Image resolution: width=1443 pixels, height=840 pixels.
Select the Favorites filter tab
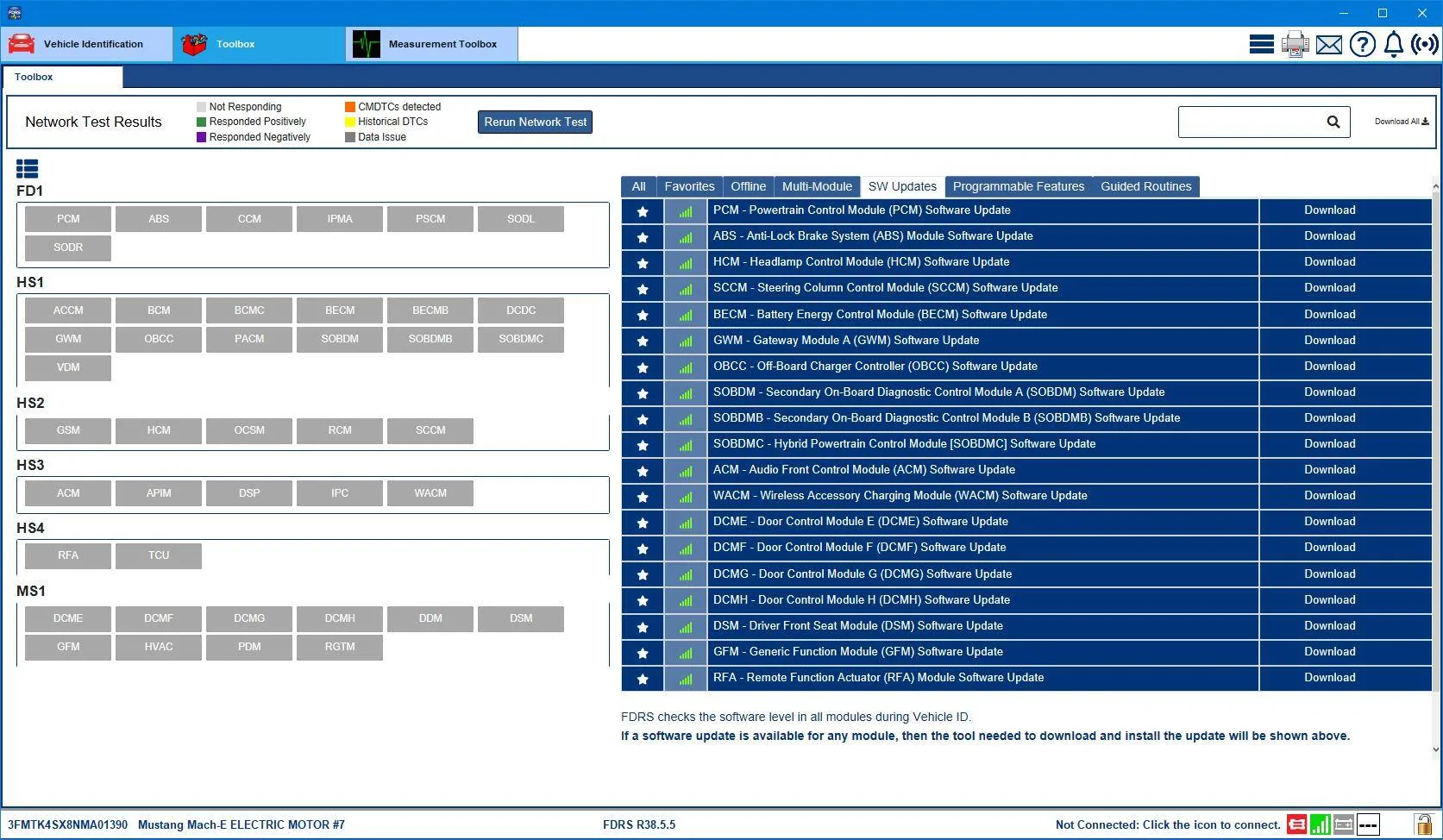[x=689, y=186]
